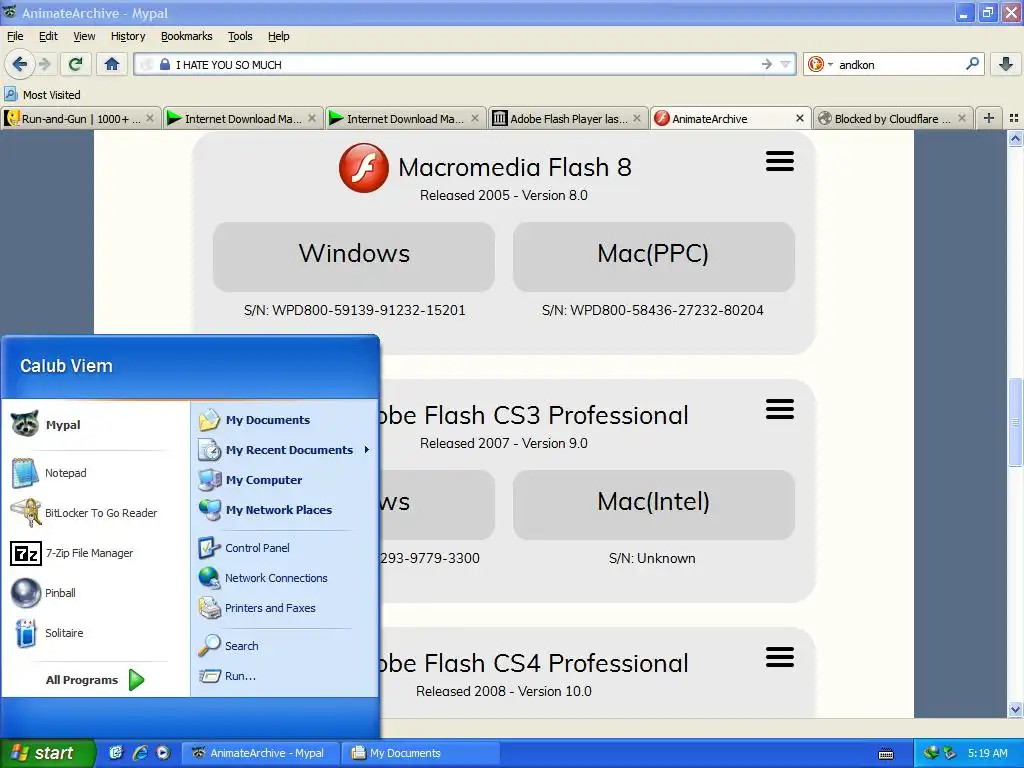
Task: Open Flash CS3 Professional hamburger menu
Action: point(780,409)
